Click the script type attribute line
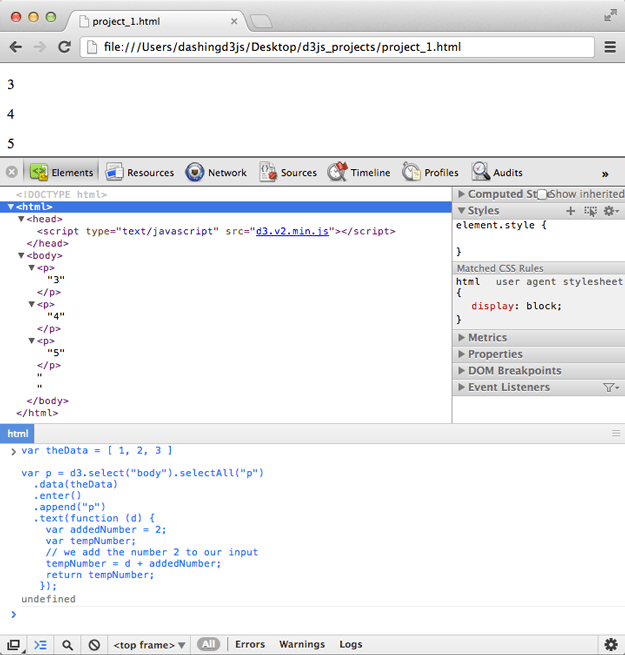This screenshot has width=625, height=655. coord(216,231)
